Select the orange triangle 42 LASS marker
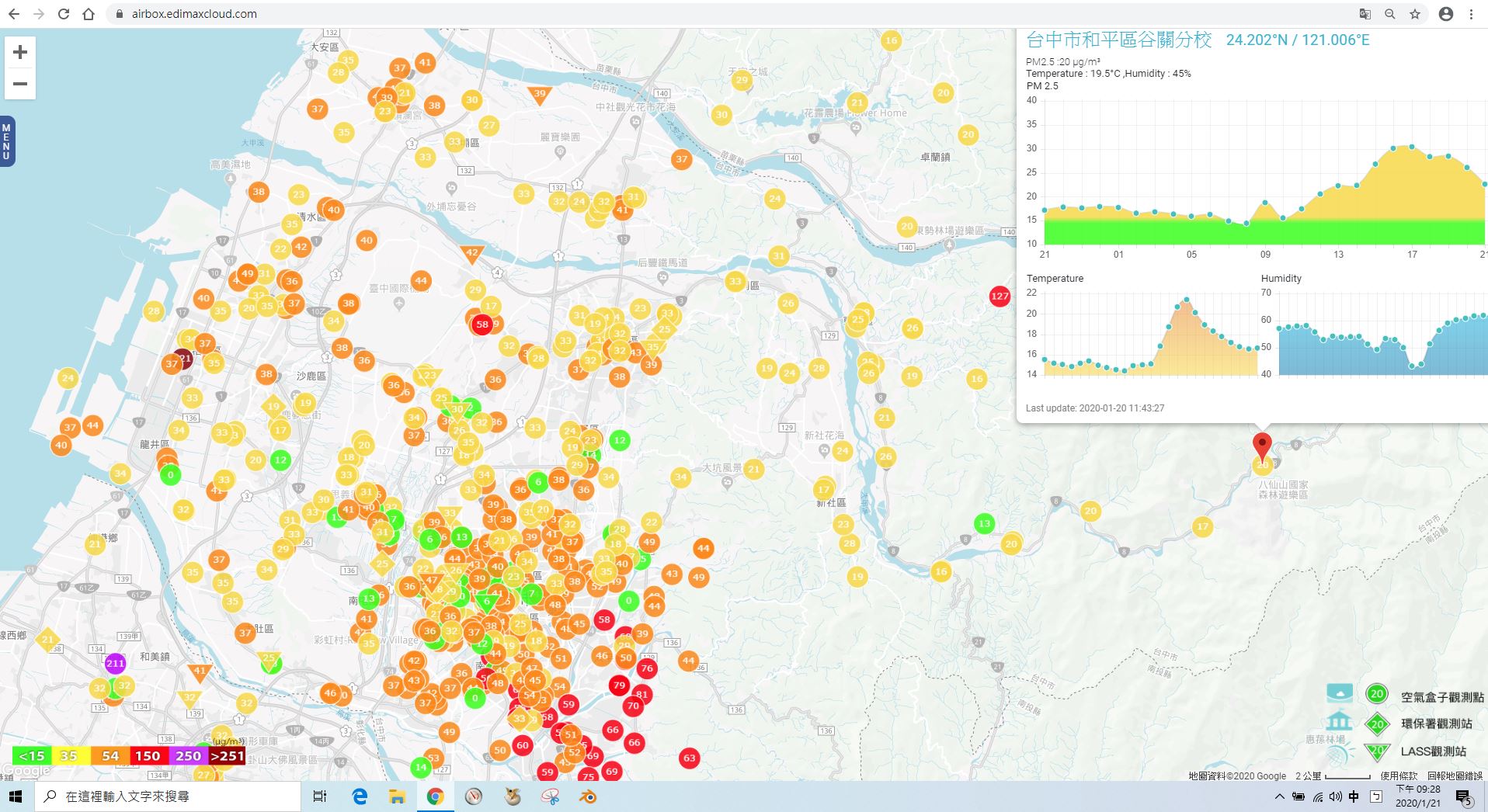1488x812 pixels. coord(472,253)
